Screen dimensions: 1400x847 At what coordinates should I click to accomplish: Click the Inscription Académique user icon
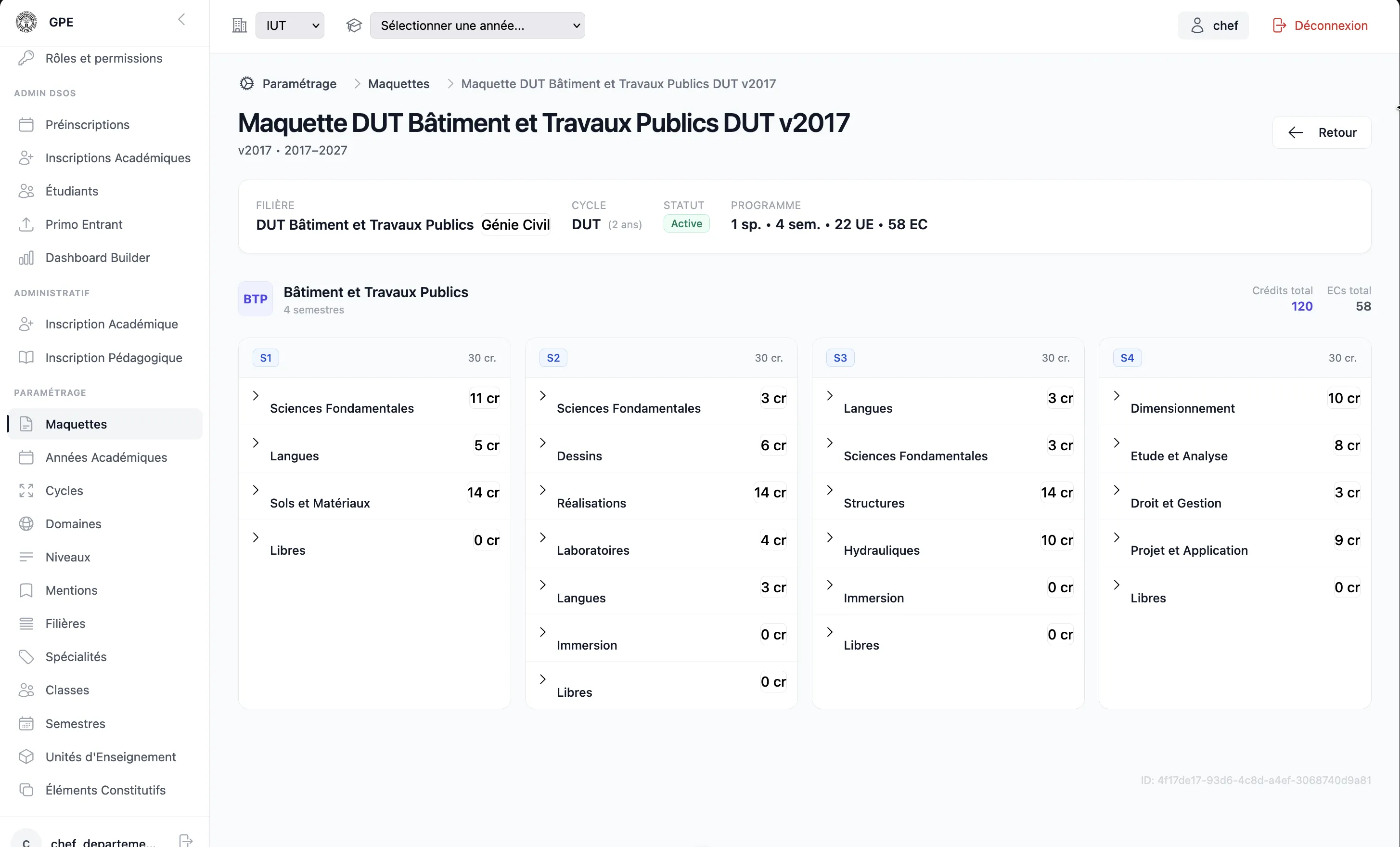26,324
